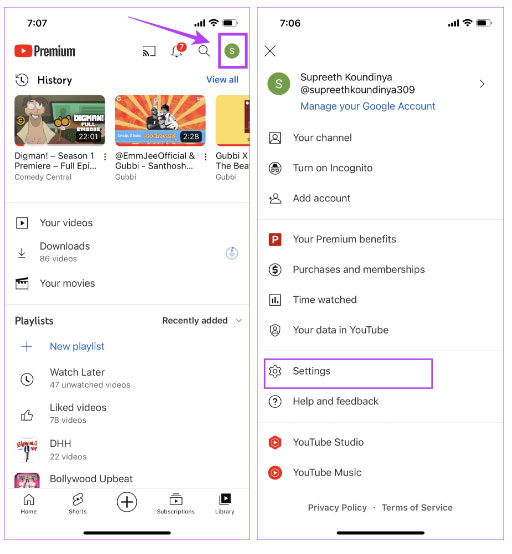Tap the Downloads sync status icon
This screenshot has height=554, width=512.
(x=232, y=253)
